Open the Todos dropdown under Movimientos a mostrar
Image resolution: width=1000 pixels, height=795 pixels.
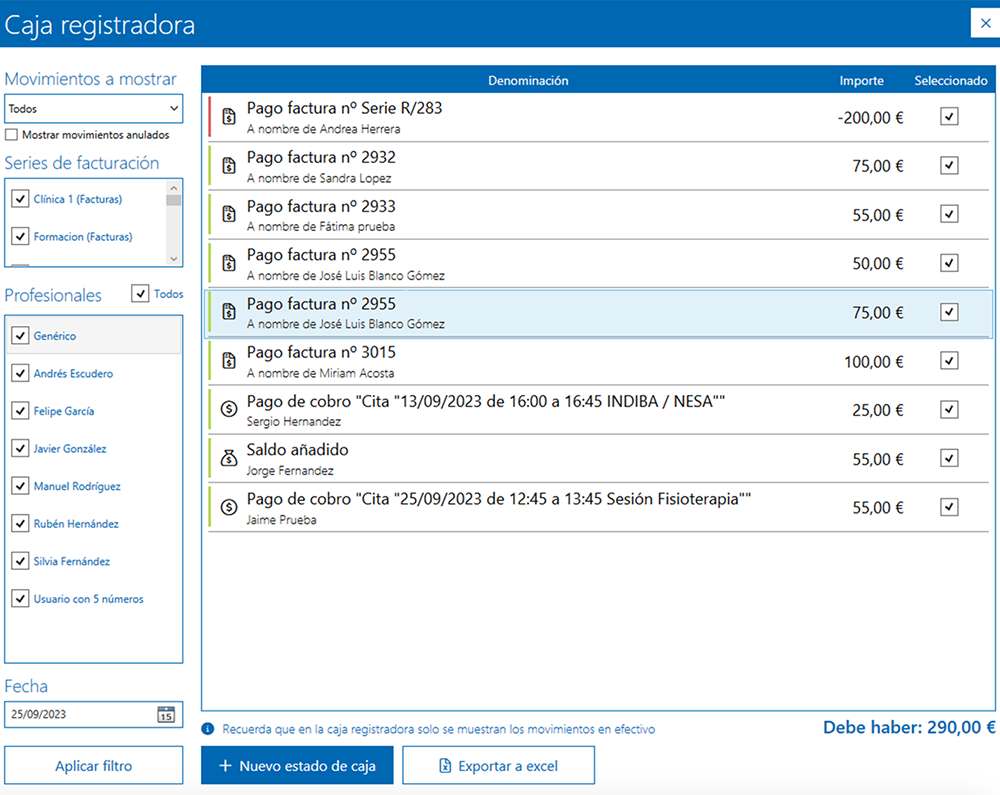tap(93, 108)
